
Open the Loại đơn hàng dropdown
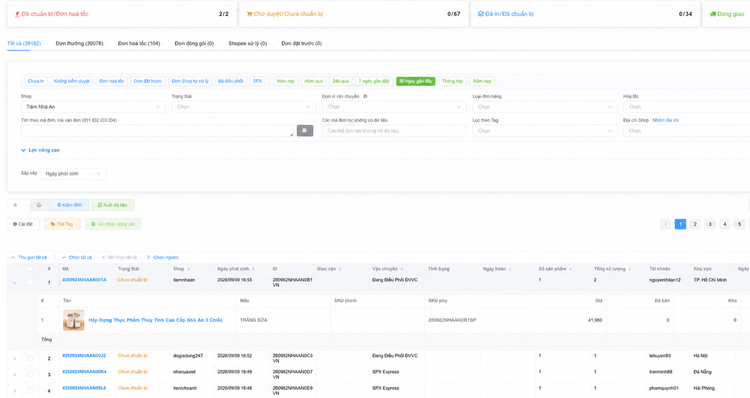(x=544, y=107)
